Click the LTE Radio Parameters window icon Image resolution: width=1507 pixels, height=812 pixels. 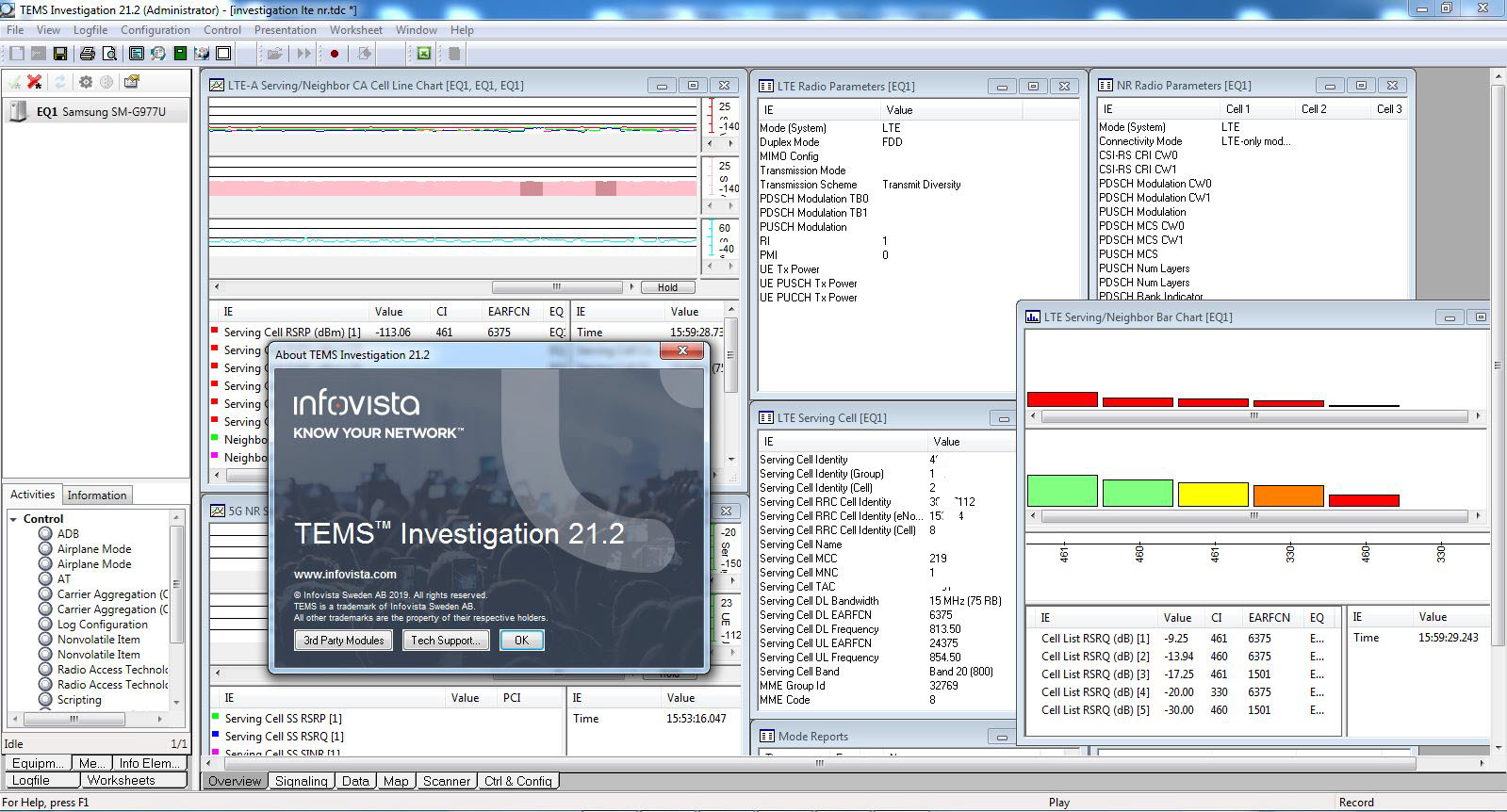[x=766, y=86]
